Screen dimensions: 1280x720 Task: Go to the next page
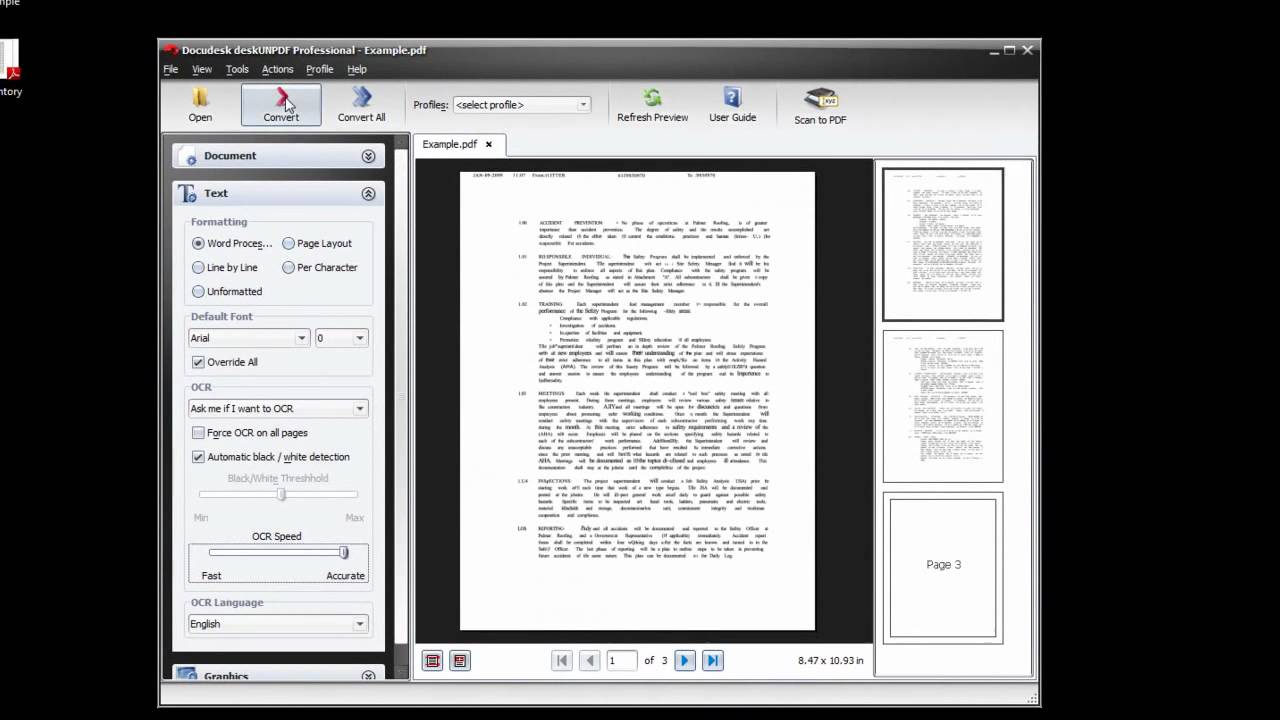click(685, 660)
